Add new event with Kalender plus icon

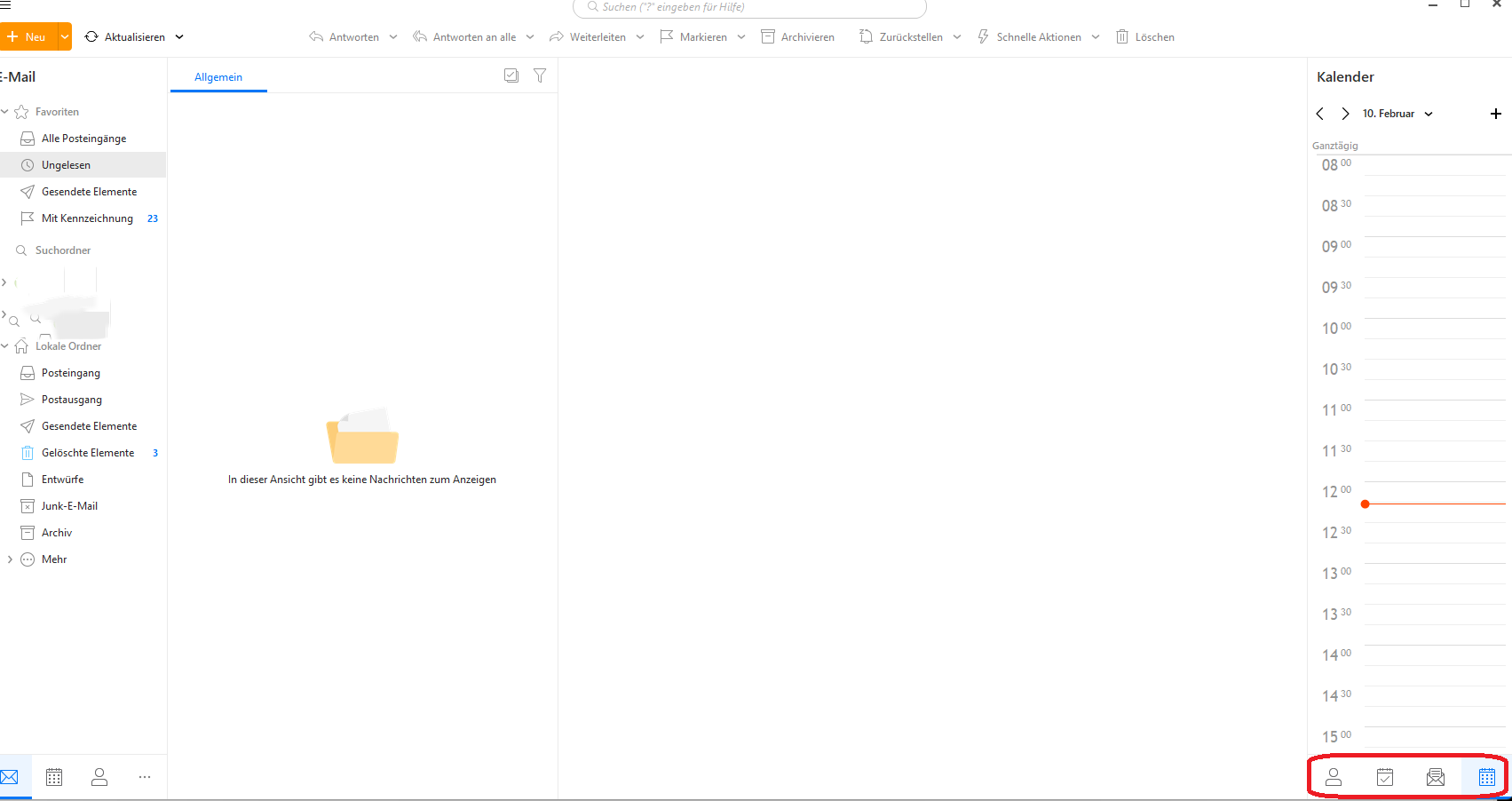click(1495, 114)
